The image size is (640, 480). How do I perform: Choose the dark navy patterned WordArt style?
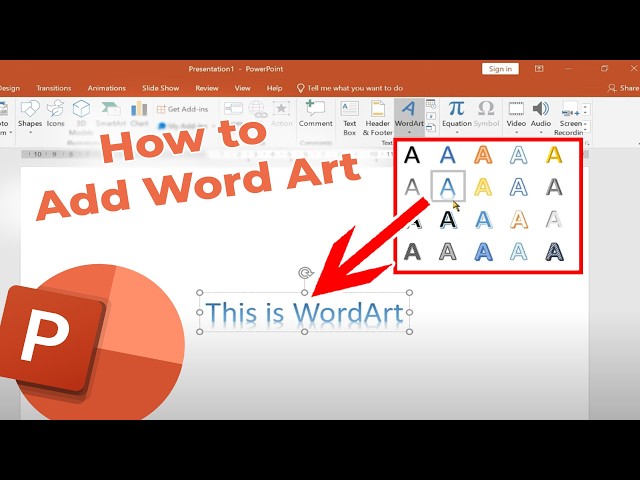point(554,251)
